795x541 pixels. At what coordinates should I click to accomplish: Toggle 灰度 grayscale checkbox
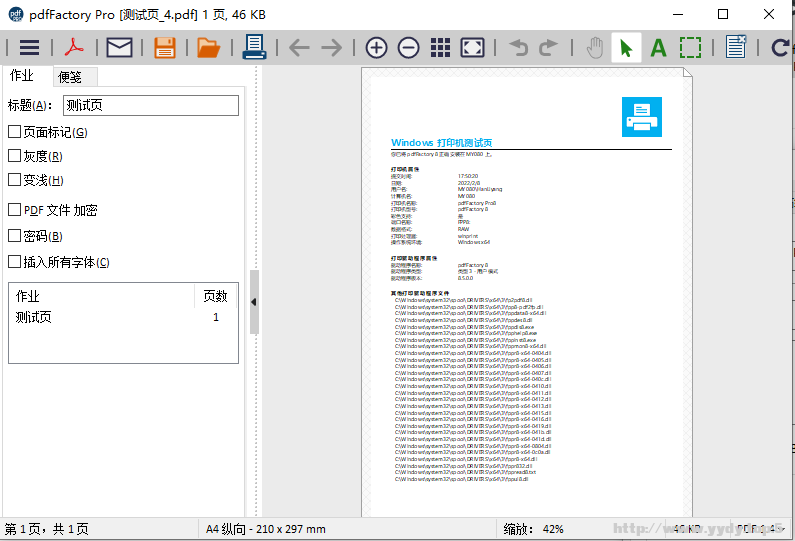15,156
